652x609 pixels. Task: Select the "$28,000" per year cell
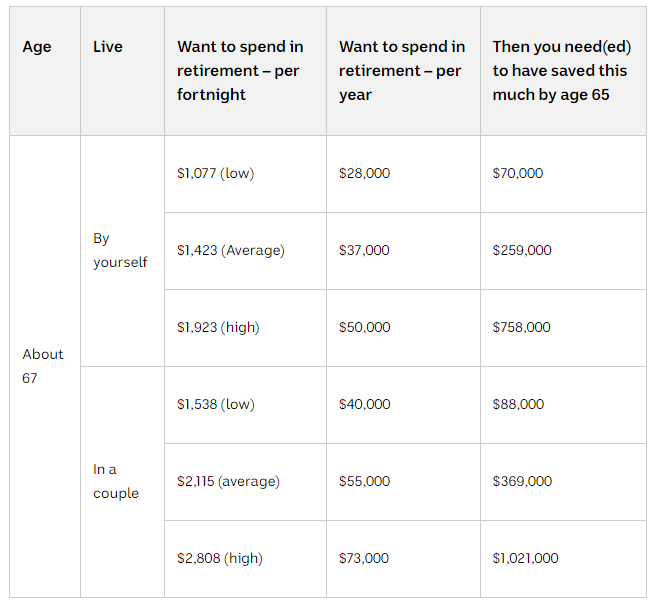click(365, 173)
